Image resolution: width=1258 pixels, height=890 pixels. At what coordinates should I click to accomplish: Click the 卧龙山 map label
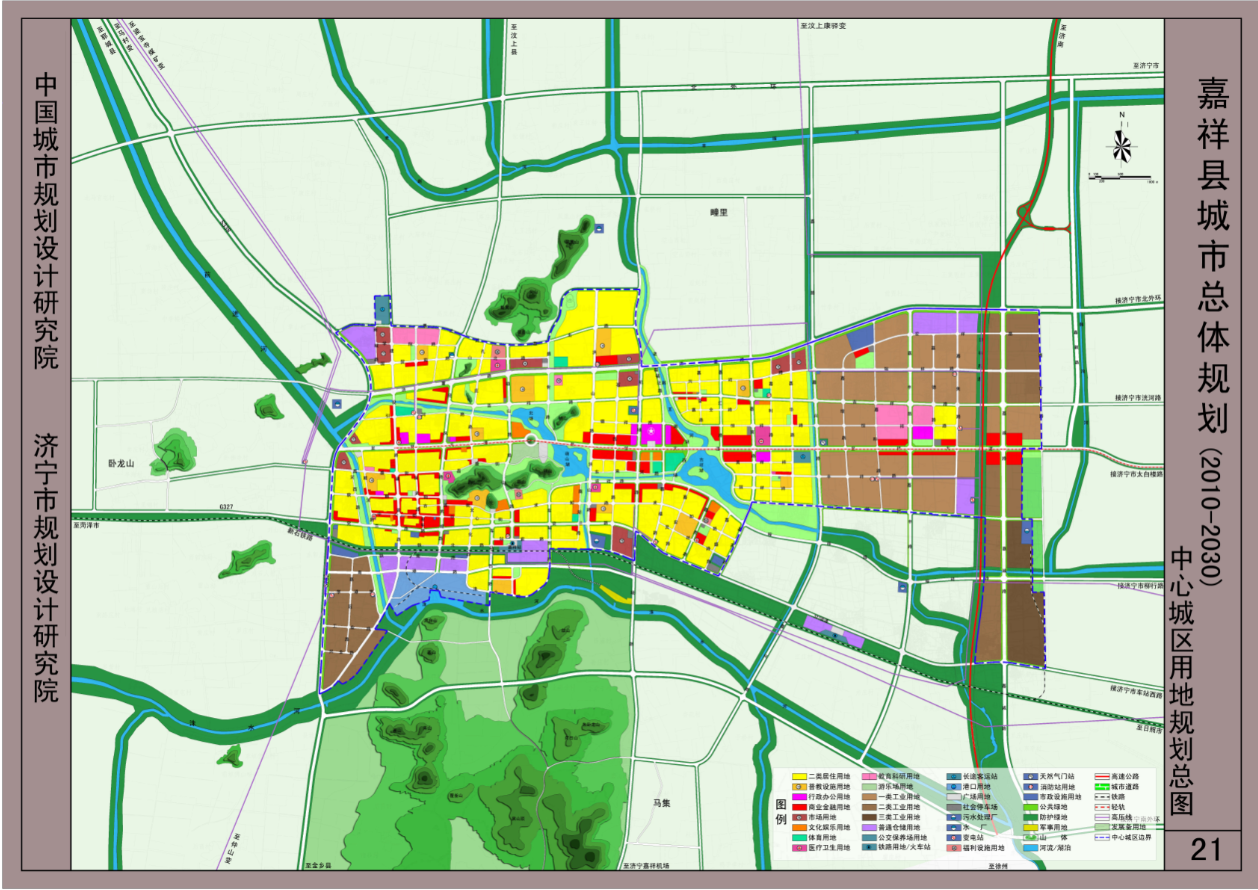click(121, 464)
